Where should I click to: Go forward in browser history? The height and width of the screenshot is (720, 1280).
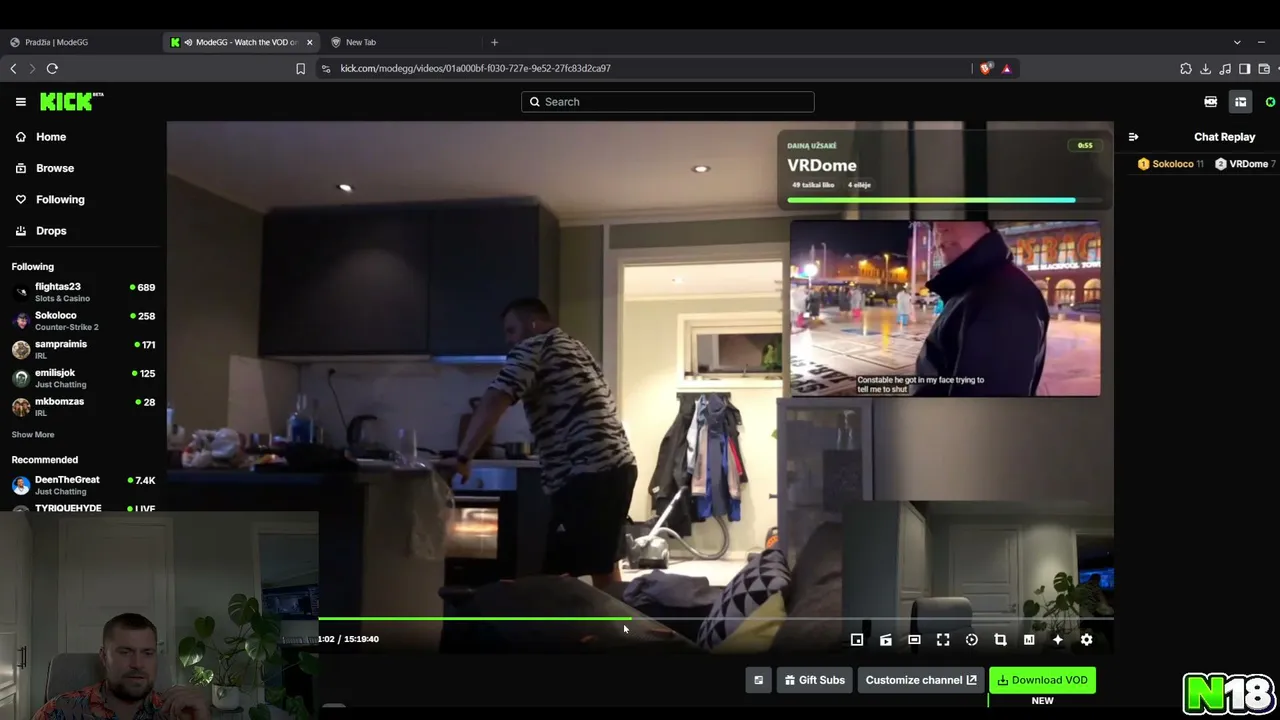[32, 68]
